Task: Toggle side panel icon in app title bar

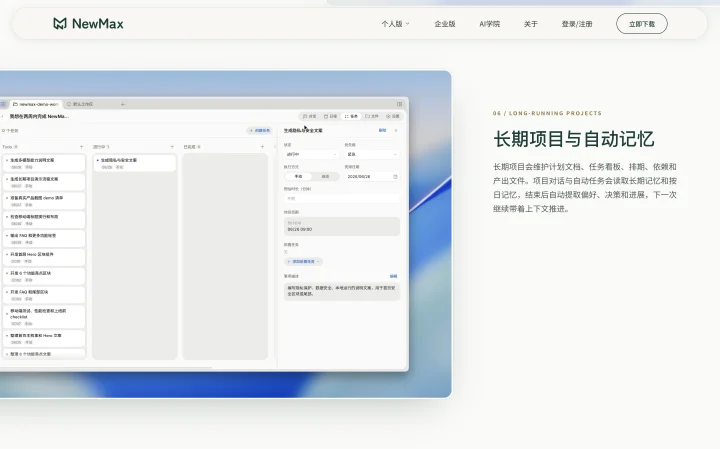Action: coord(399,104)
